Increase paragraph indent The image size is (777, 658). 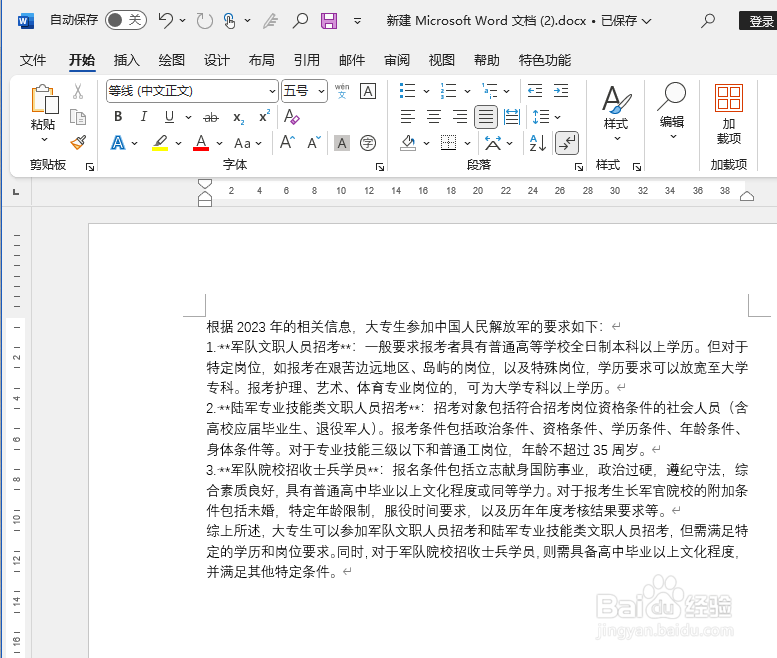click(561, 91)
